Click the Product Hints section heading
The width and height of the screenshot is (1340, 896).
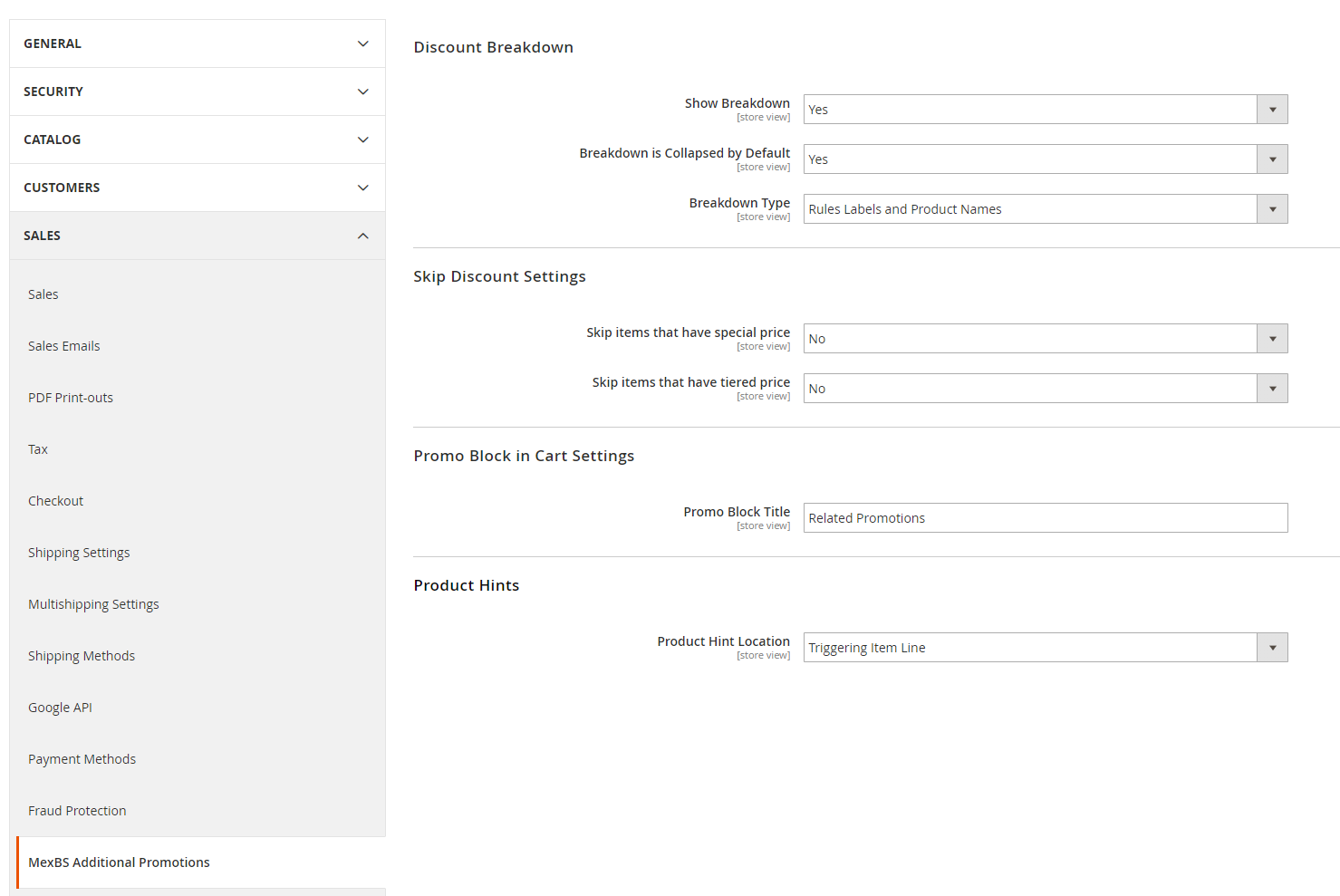pos(467,585)
